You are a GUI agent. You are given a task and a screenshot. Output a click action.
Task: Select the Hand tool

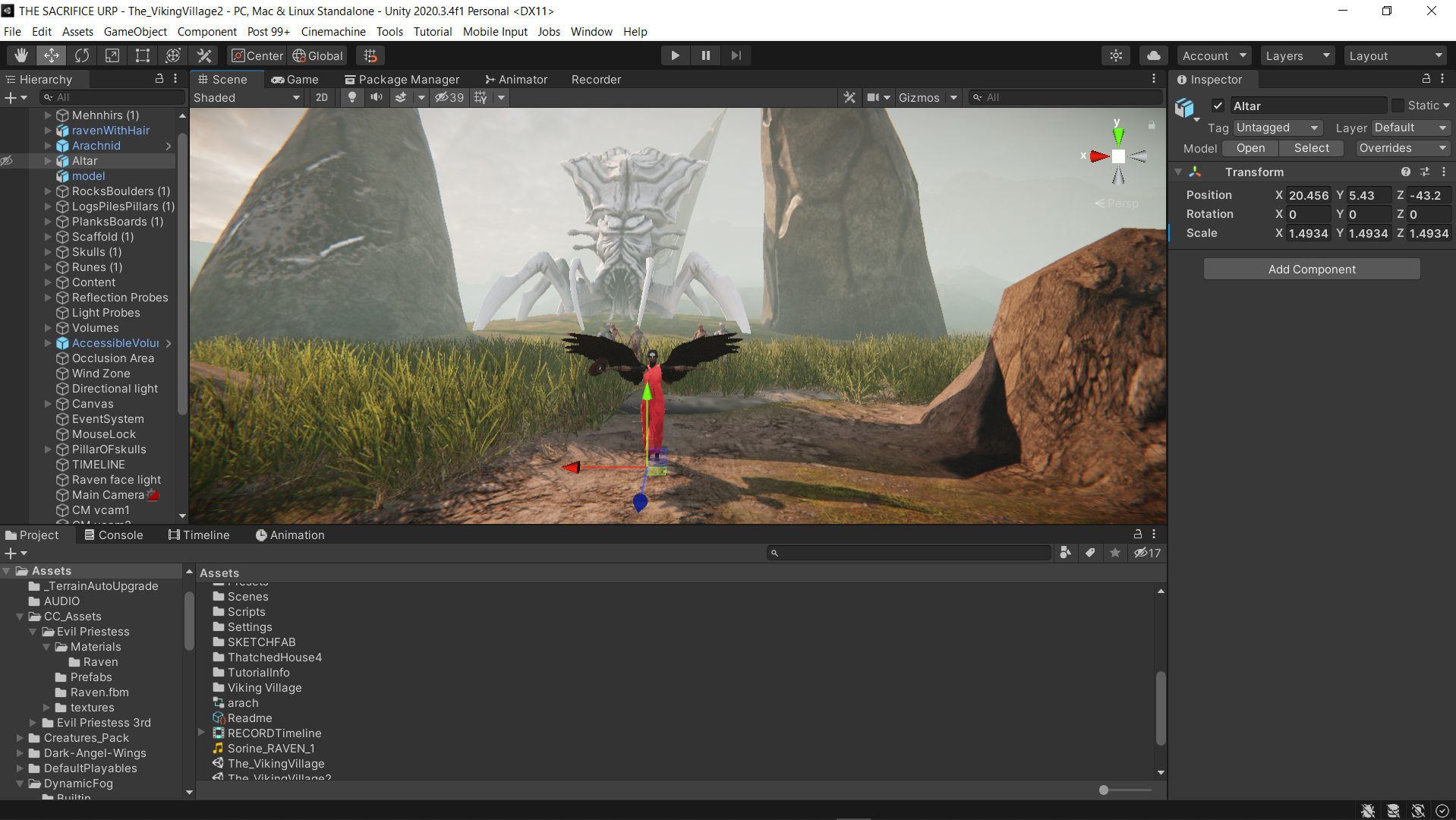coord(21,55)
